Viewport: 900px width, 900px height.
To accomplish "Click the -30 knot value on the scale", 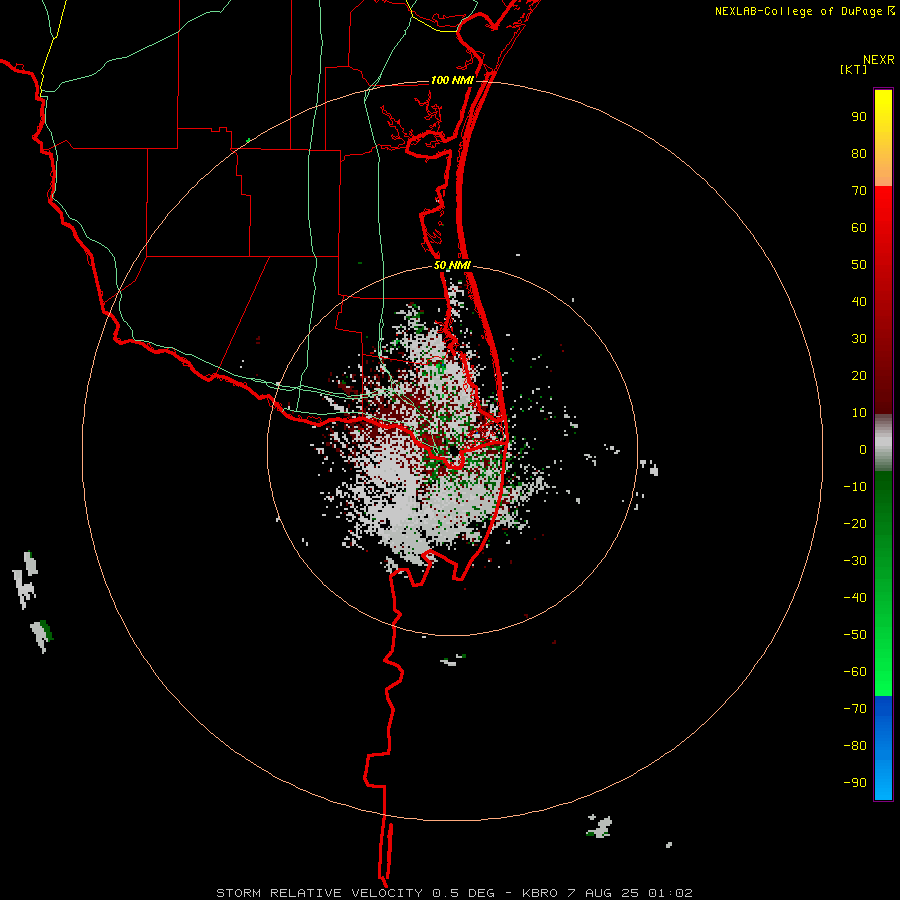I will [855, 561].
